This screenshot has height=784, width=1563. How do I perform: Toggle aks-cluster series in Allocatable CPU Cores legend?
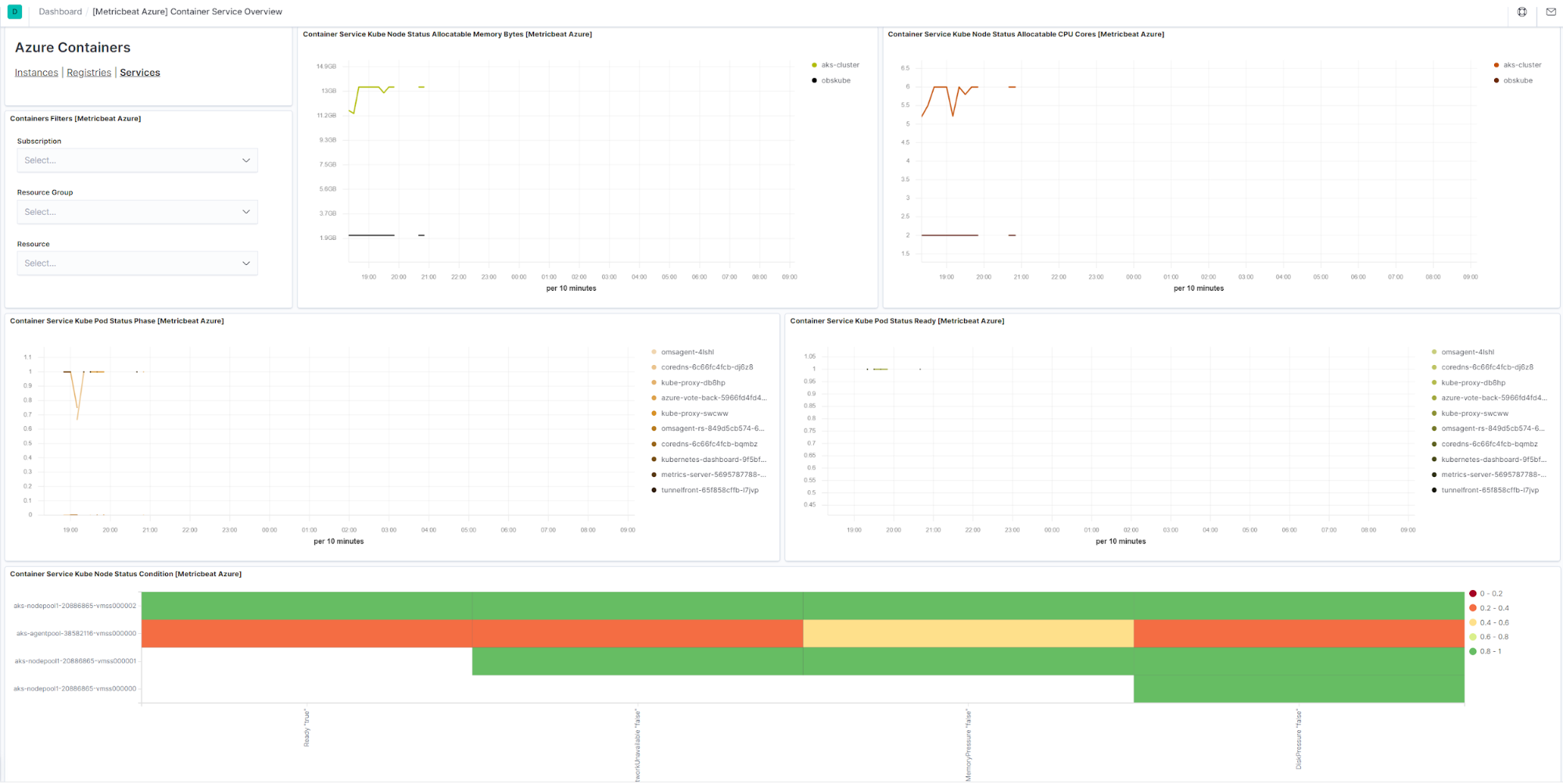(x=1518, y=65)
